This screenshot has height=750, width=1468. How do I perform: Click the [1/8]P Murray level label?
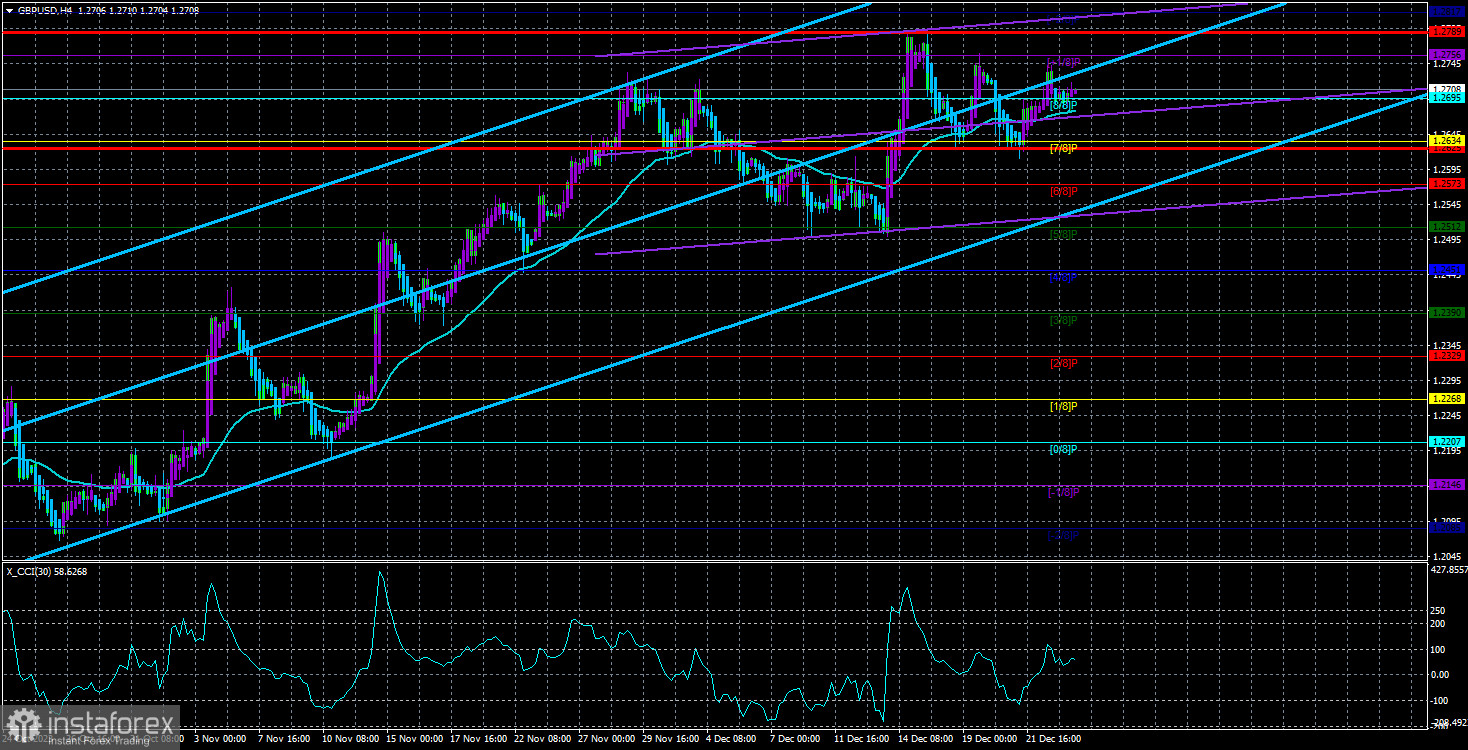[x=1063, y=406]
